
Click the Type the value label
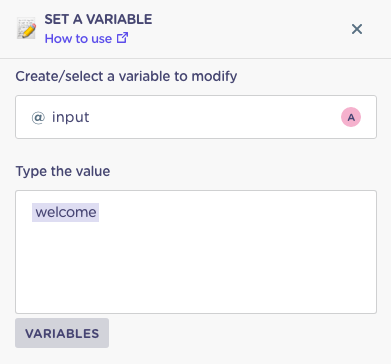(63, 171)
